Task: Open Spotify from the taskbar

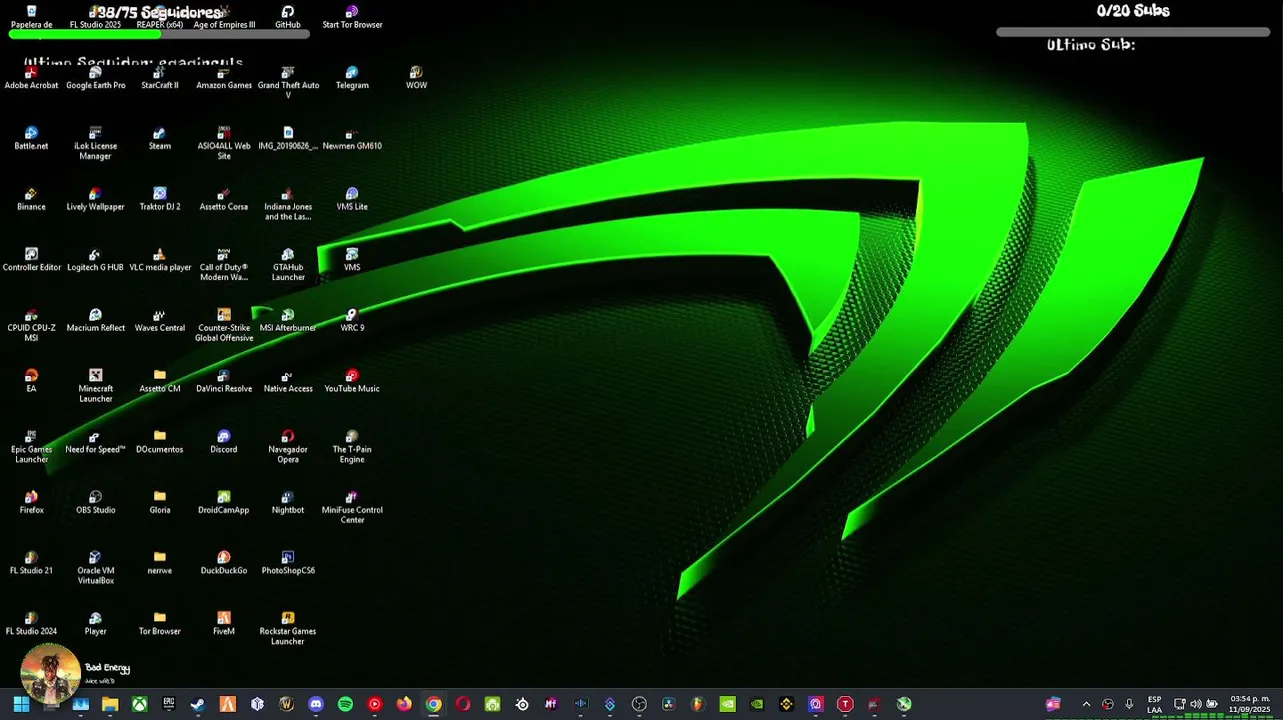Action: tap(345, 704)
